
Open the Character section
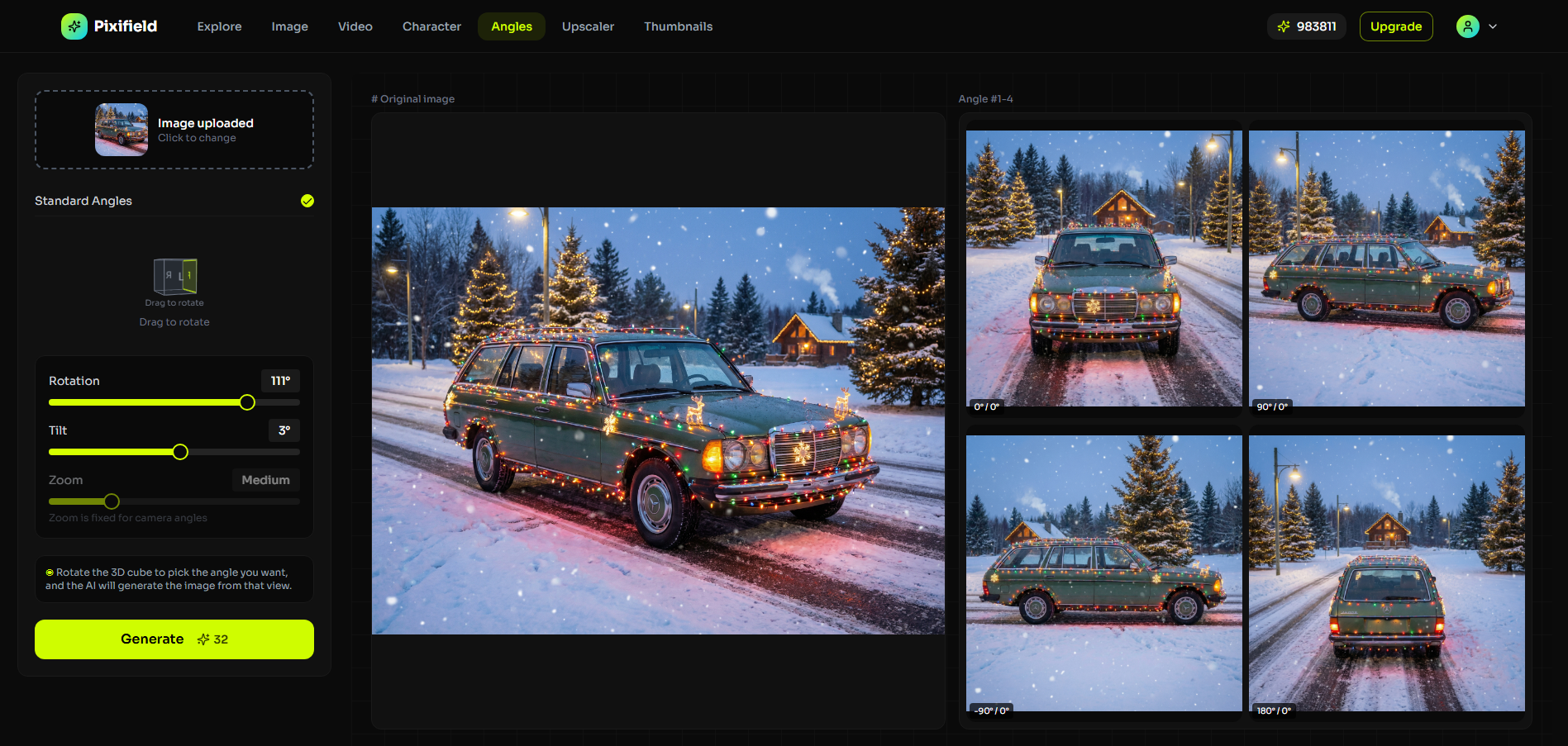tap(431, 26)
